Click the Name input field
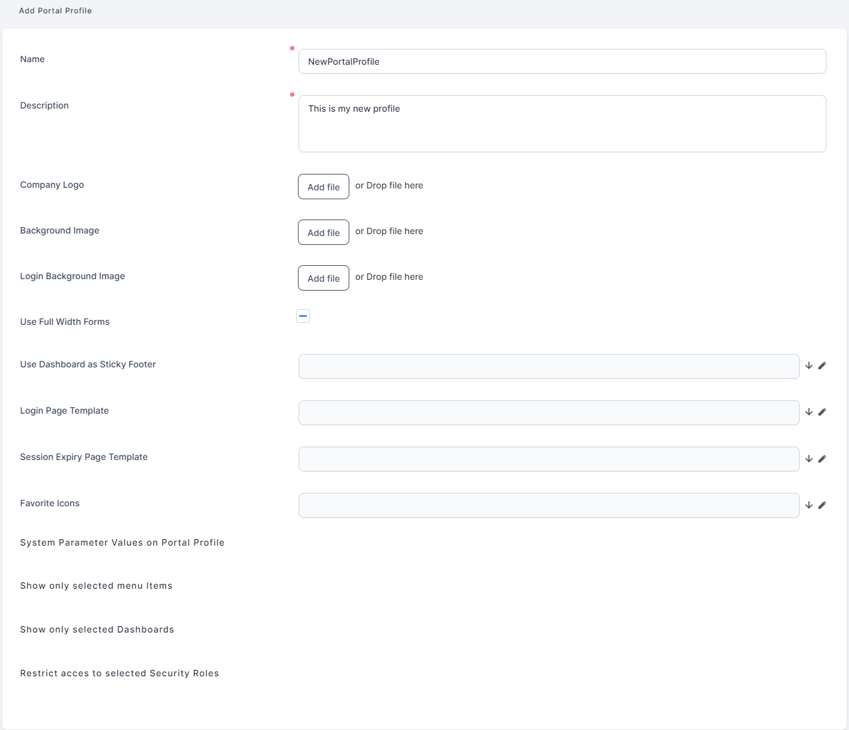The height and width of the screenshot is (730, 849). coord(562,61)
